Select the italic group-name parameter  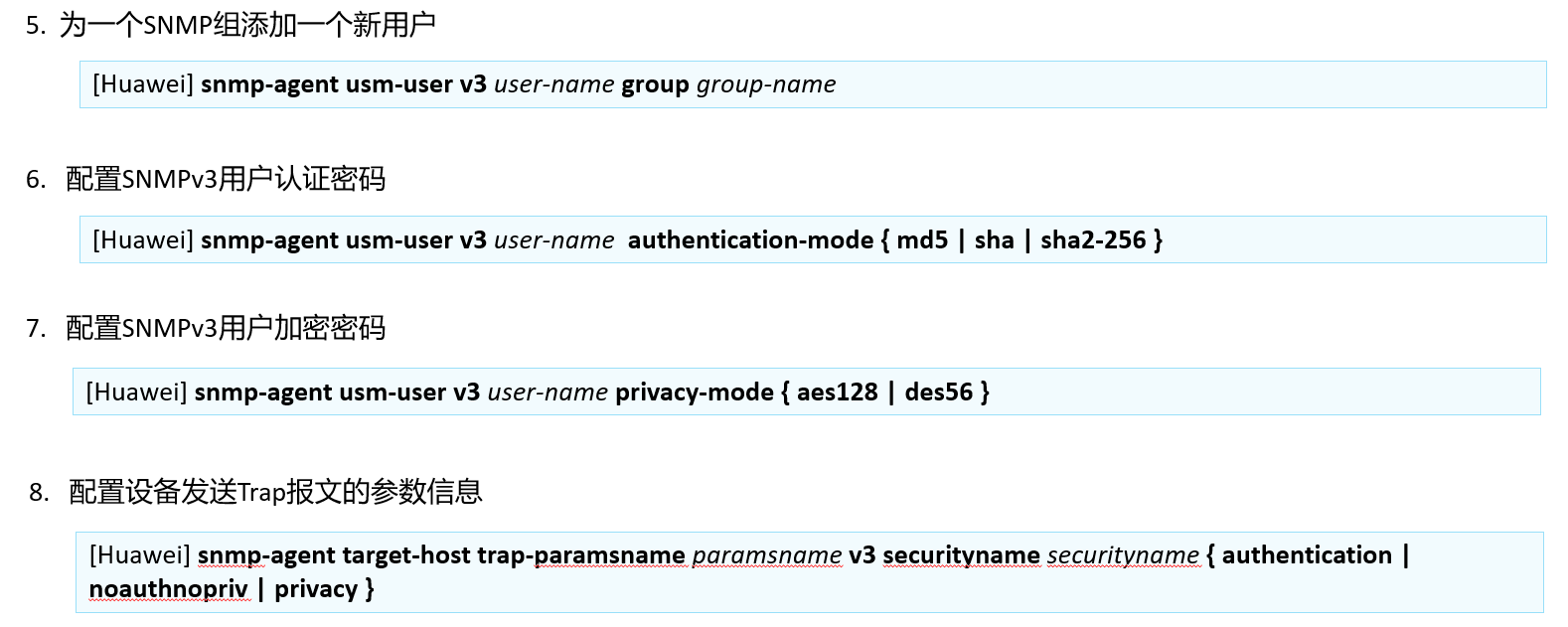(x=766, y=84)
